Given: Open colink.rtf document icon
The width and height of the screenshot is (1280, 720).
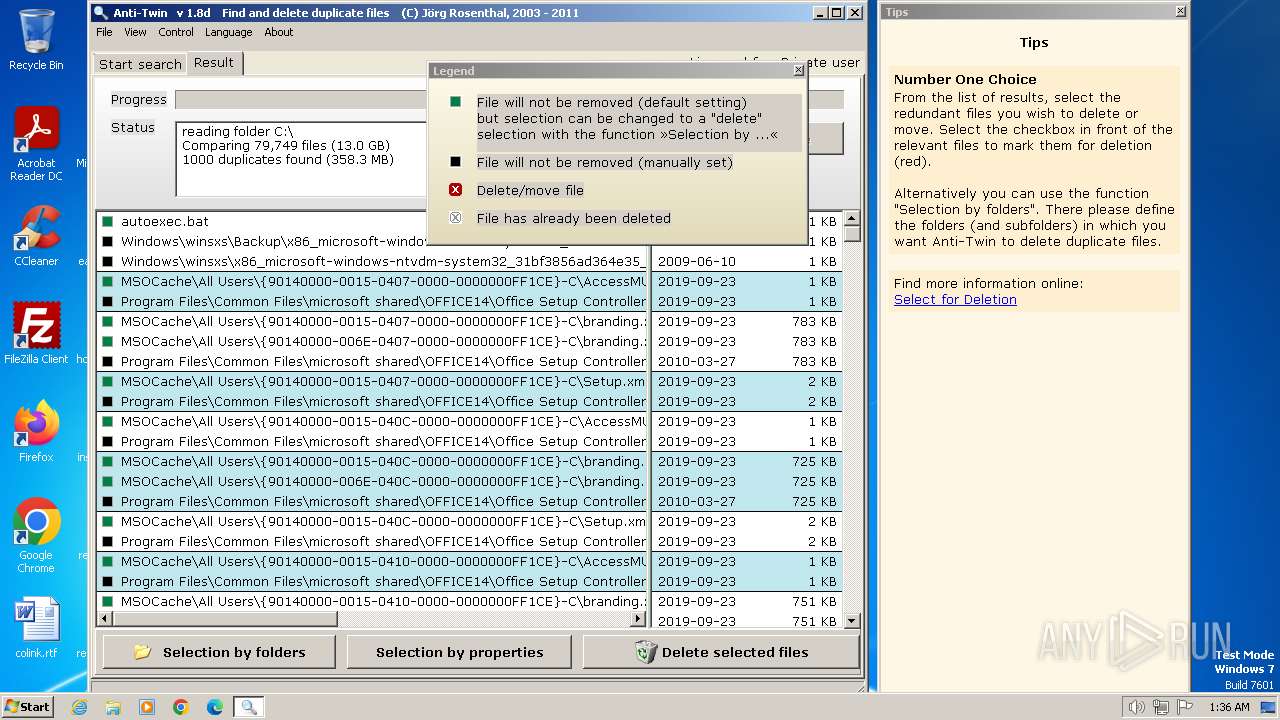Looking at the screenshot, I should coord(36,628).
